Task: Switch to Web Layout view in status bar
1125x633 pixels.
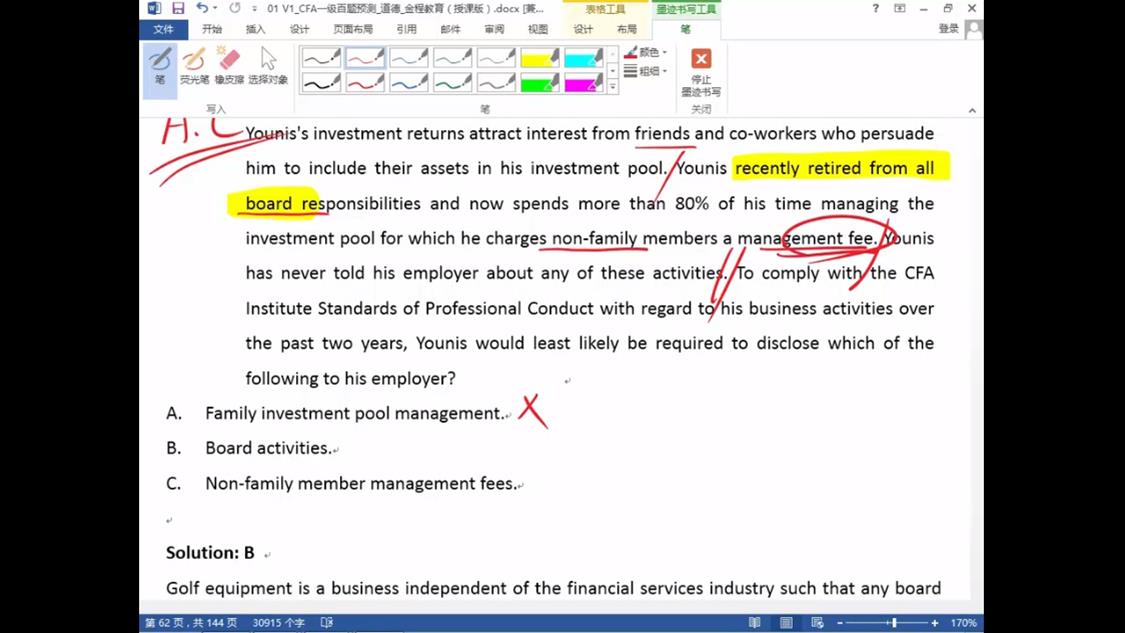Action: click(x=817, y=623)
